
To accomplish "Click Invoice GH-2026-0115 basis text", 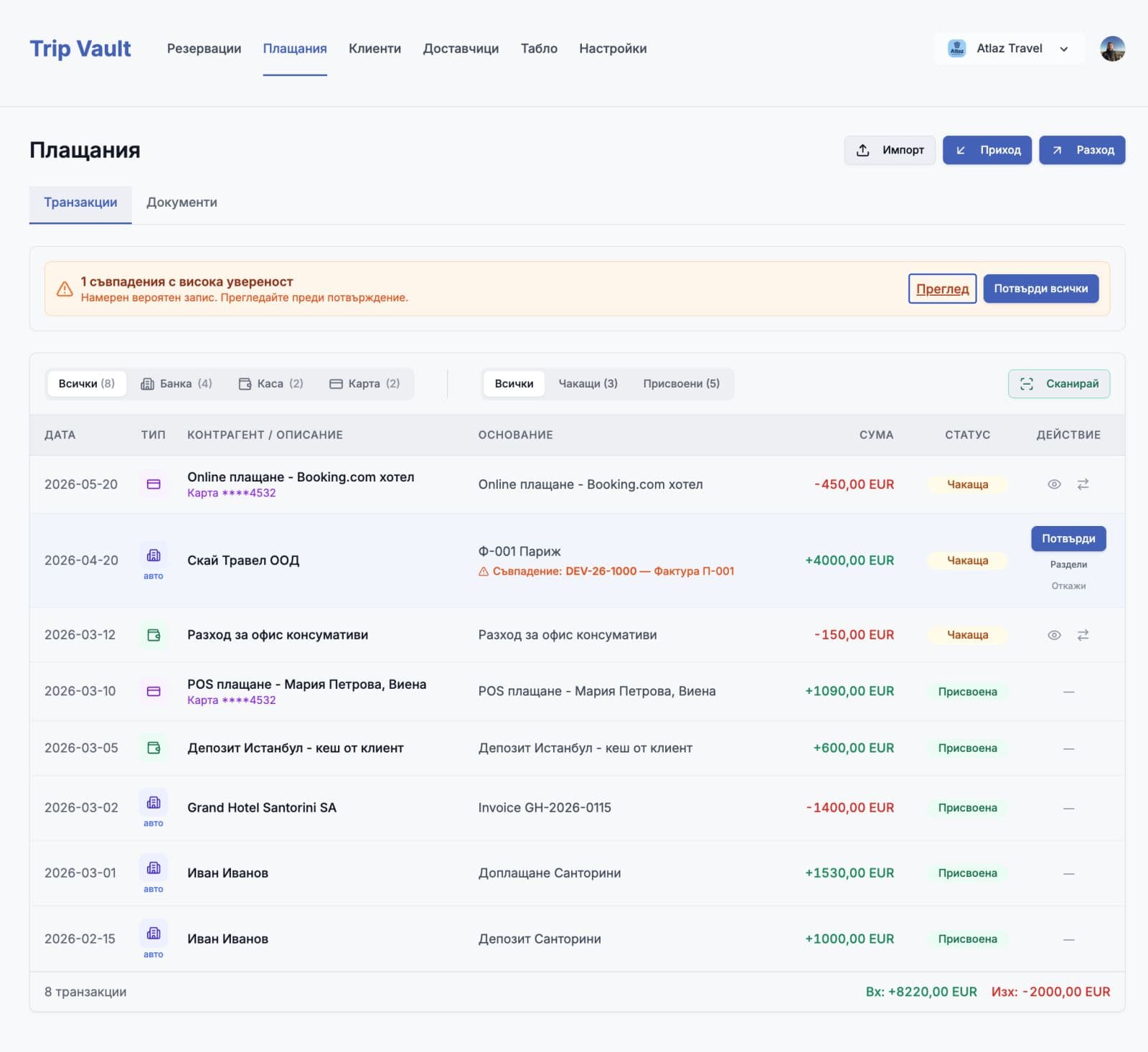I will pos(545,808).
